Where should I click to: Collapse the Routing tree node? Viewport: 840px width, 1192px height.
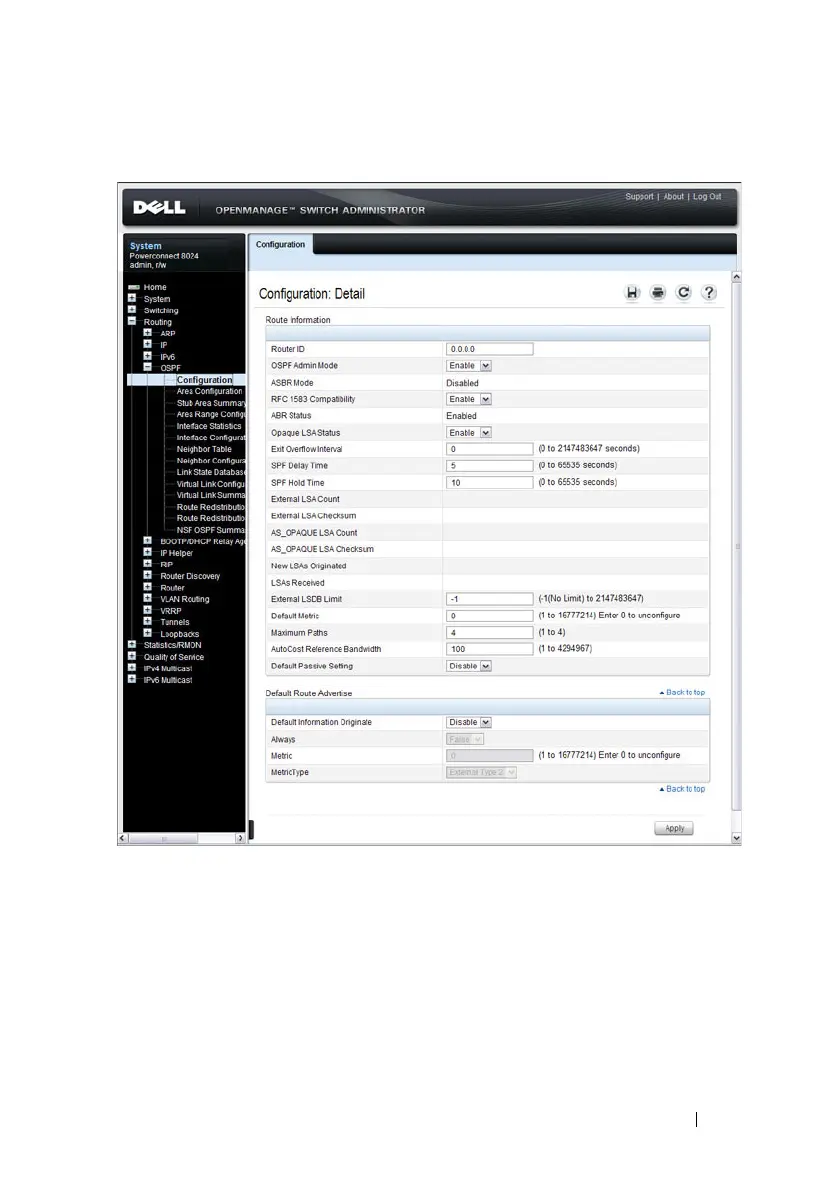(x=132, y=322)
